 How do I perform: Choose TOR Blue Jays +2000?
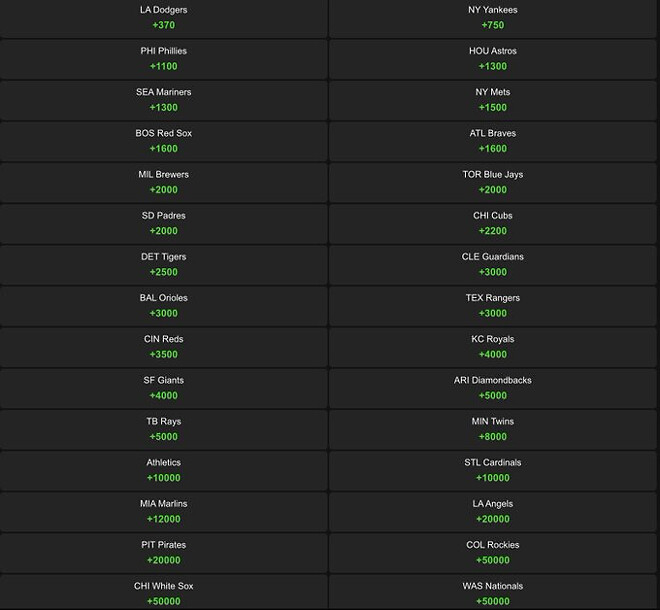click(493, 182)
